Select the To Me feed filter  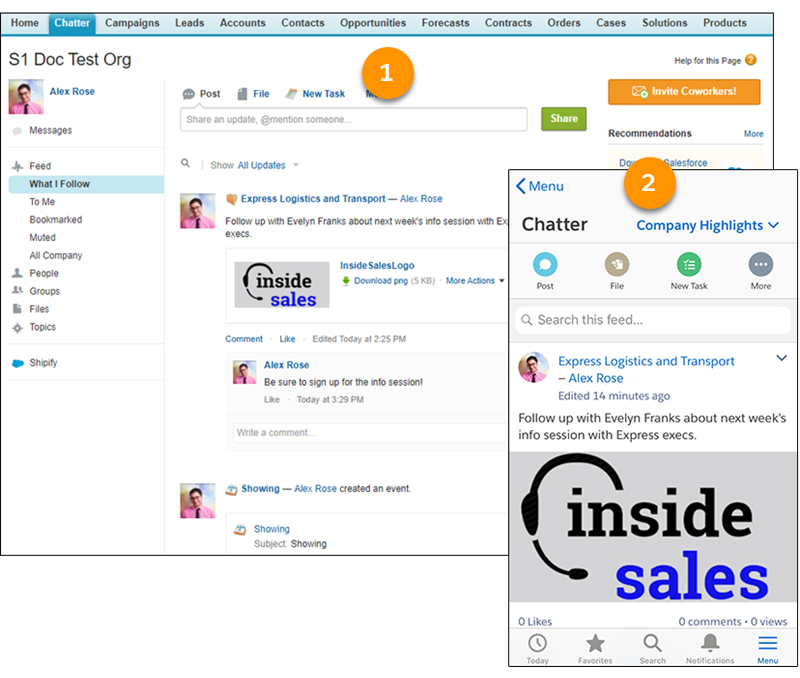pyautogui.click(x=42, y=202)
